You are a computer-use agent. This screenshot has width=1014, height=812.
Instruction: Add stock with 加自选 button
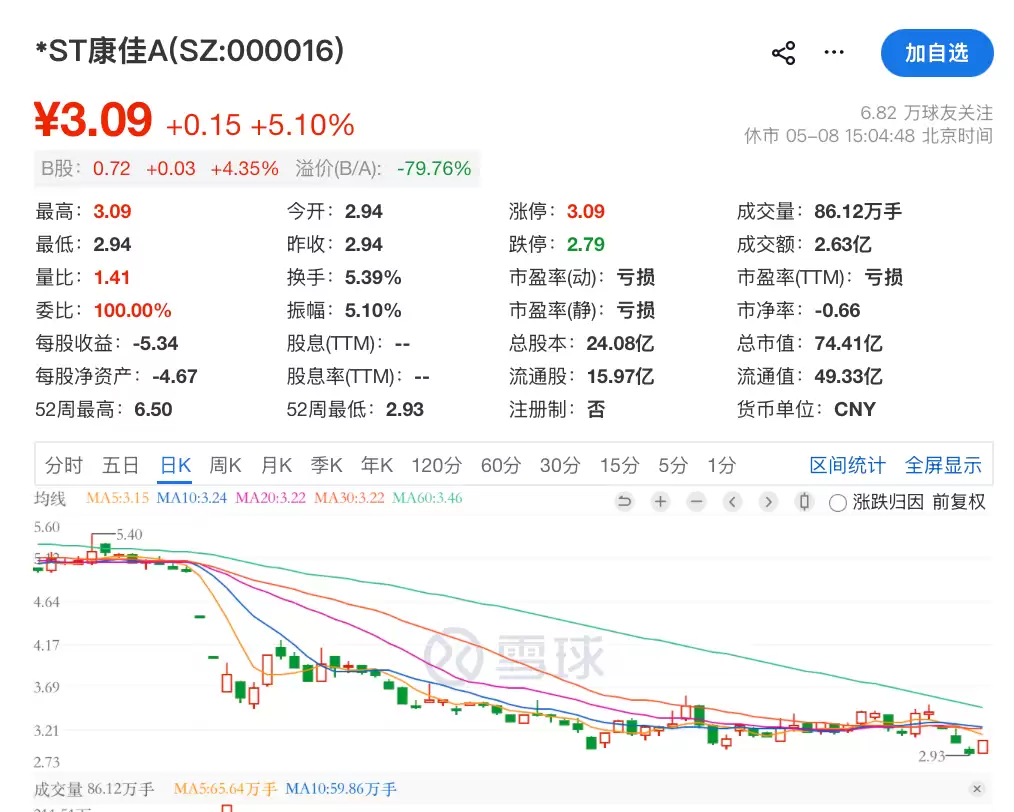coord(937,53)
